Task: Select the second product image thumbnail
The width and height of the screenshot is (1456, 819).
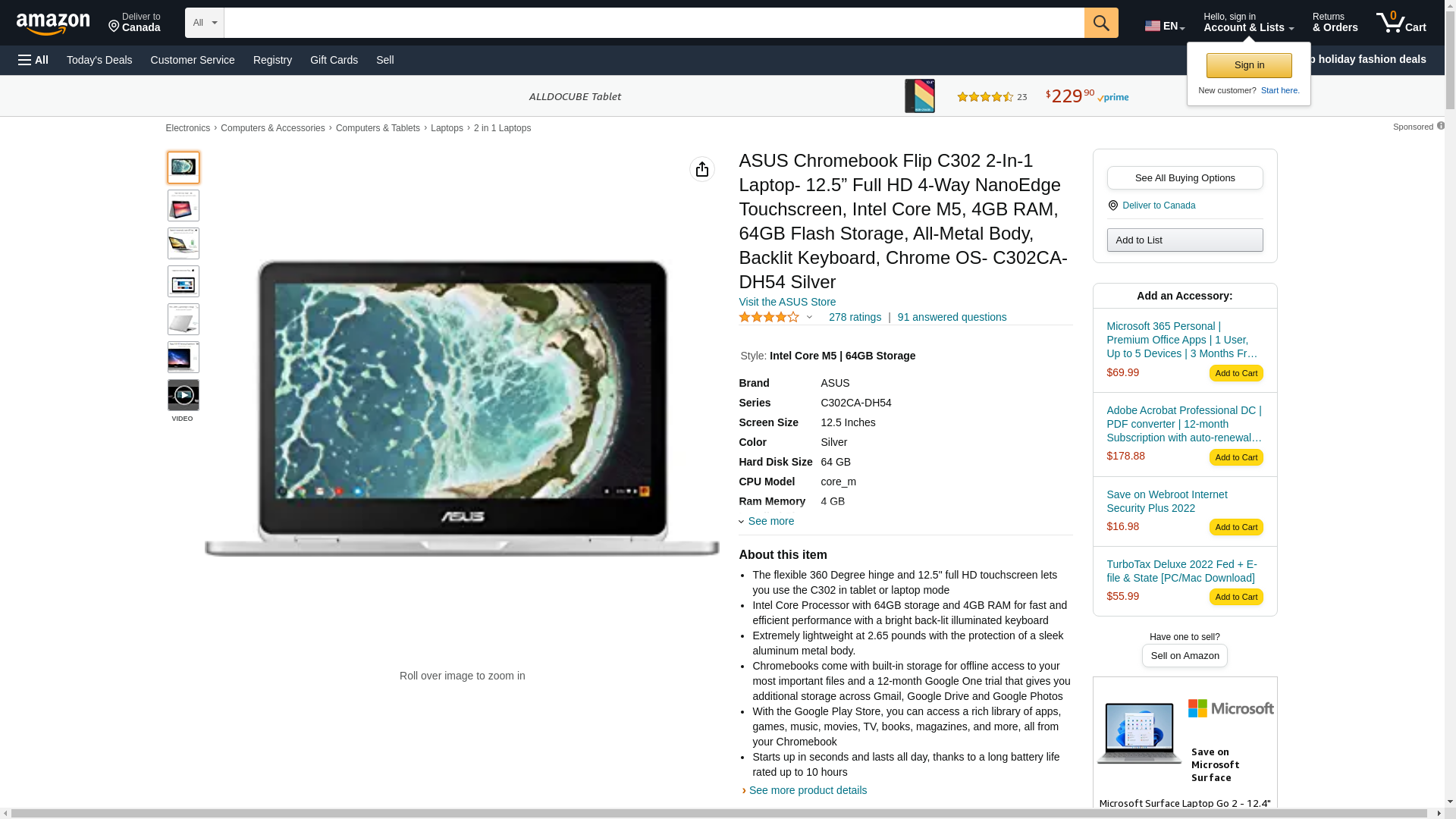Action: coord(183,206)
